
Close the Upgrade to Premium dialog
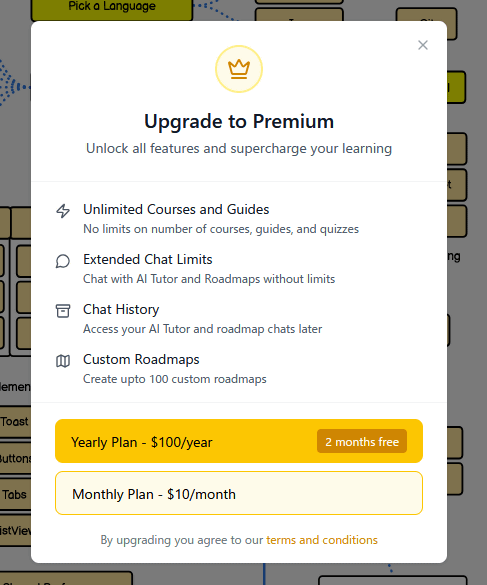point(422,45)
